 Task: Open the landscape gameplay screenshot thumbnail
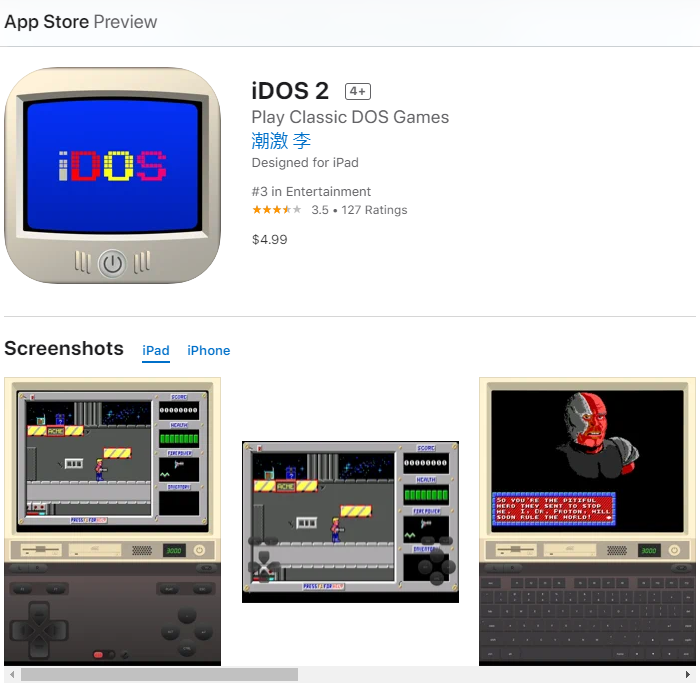[350, 522]
